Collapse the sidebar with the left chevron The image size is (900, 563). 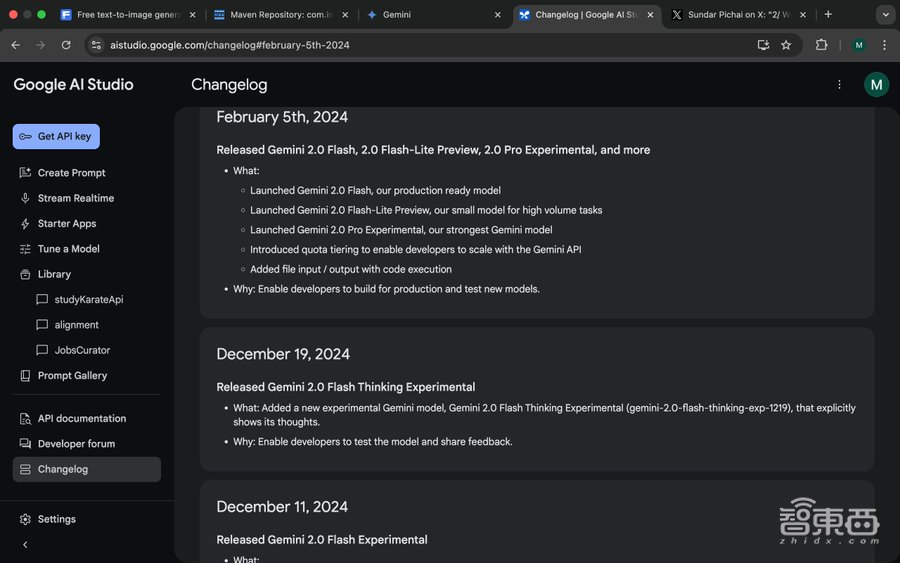click(x=25, y=545)
